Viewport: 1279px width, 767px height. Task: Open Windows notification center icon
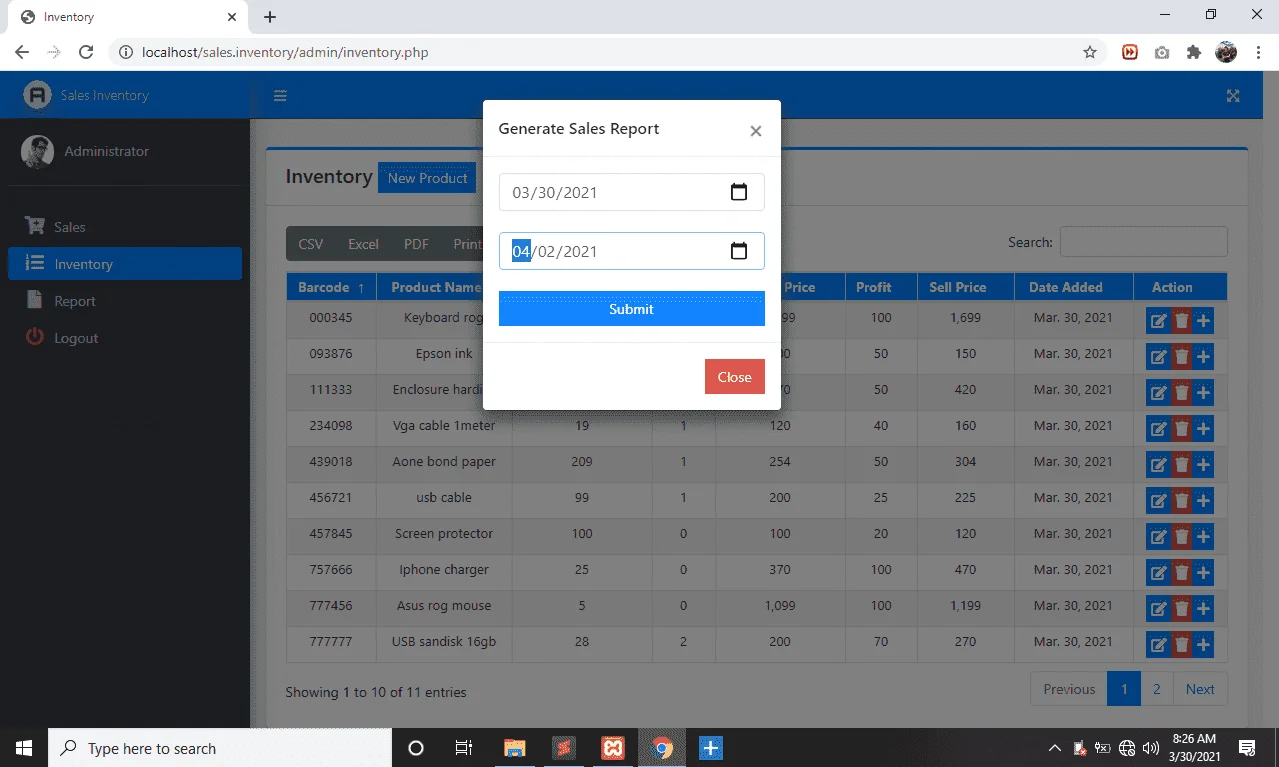(x=1247, y=748)
